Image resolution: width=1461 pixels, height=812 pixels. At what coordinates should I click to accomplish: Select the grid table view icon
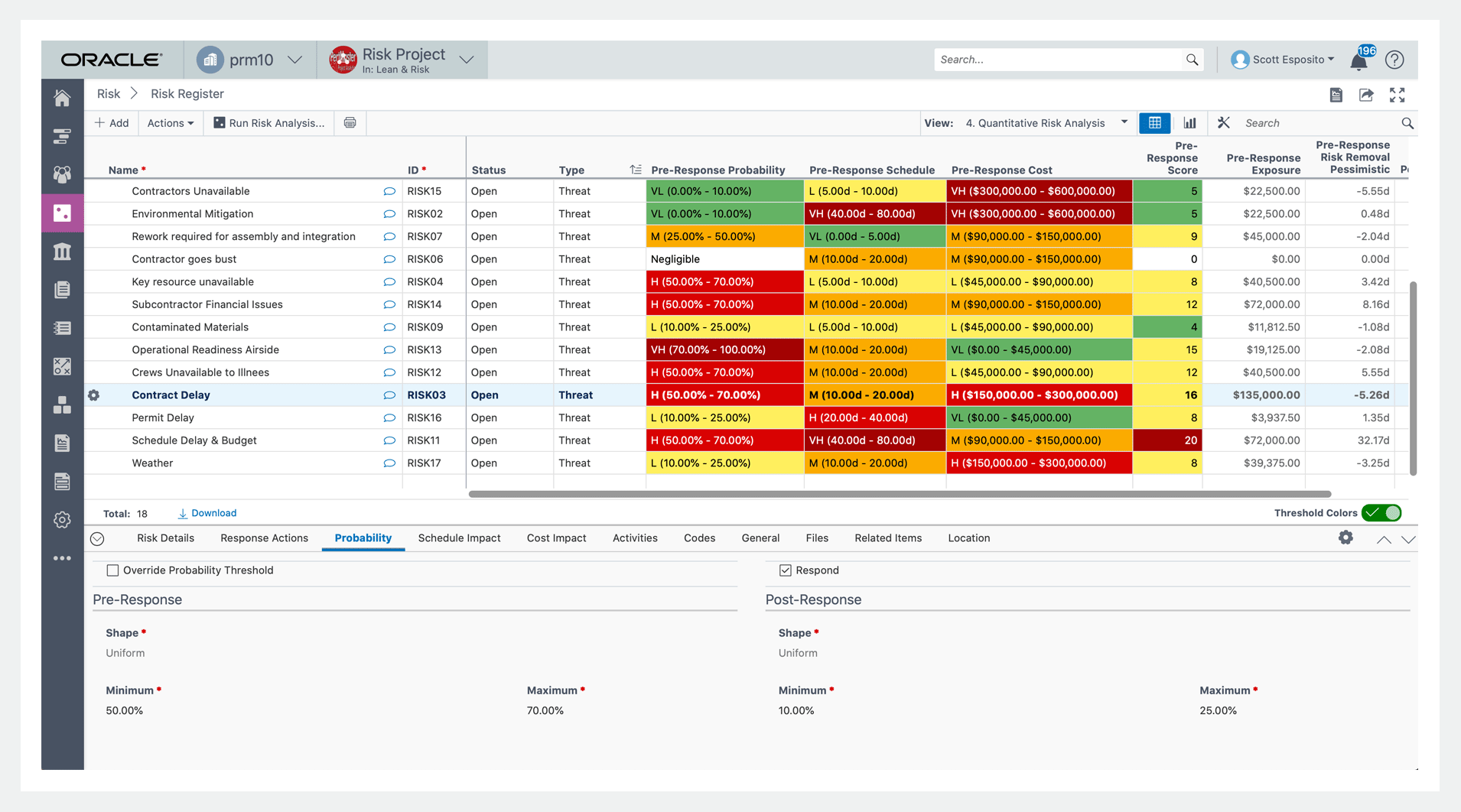1154,123
